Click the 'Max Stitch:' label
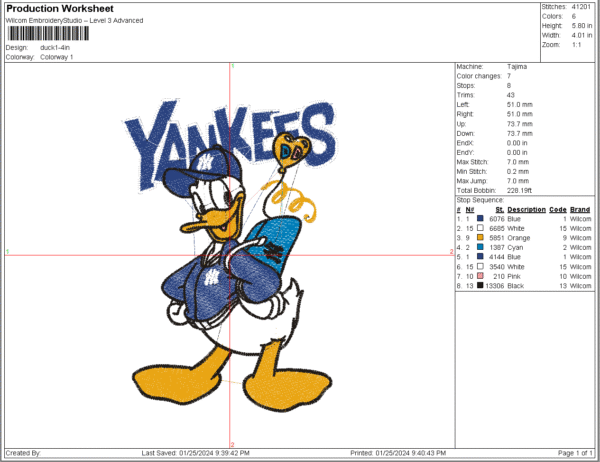This screenshot has height=462, width=600. coord(472,162)
